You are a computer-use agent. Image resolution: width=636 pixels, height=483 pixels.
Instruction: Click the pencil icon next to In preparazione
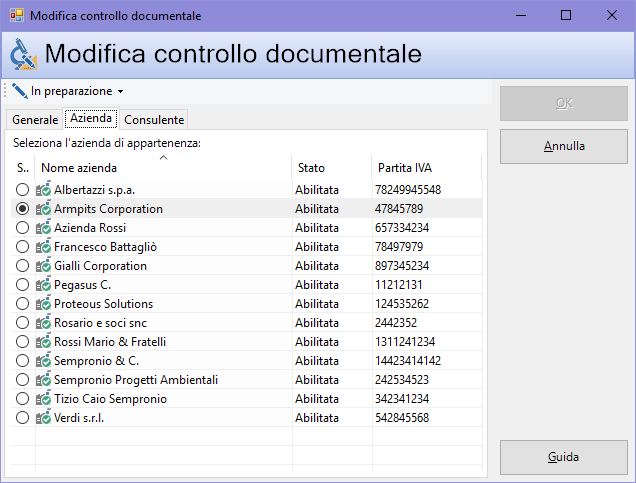click(x=19, y=91)
